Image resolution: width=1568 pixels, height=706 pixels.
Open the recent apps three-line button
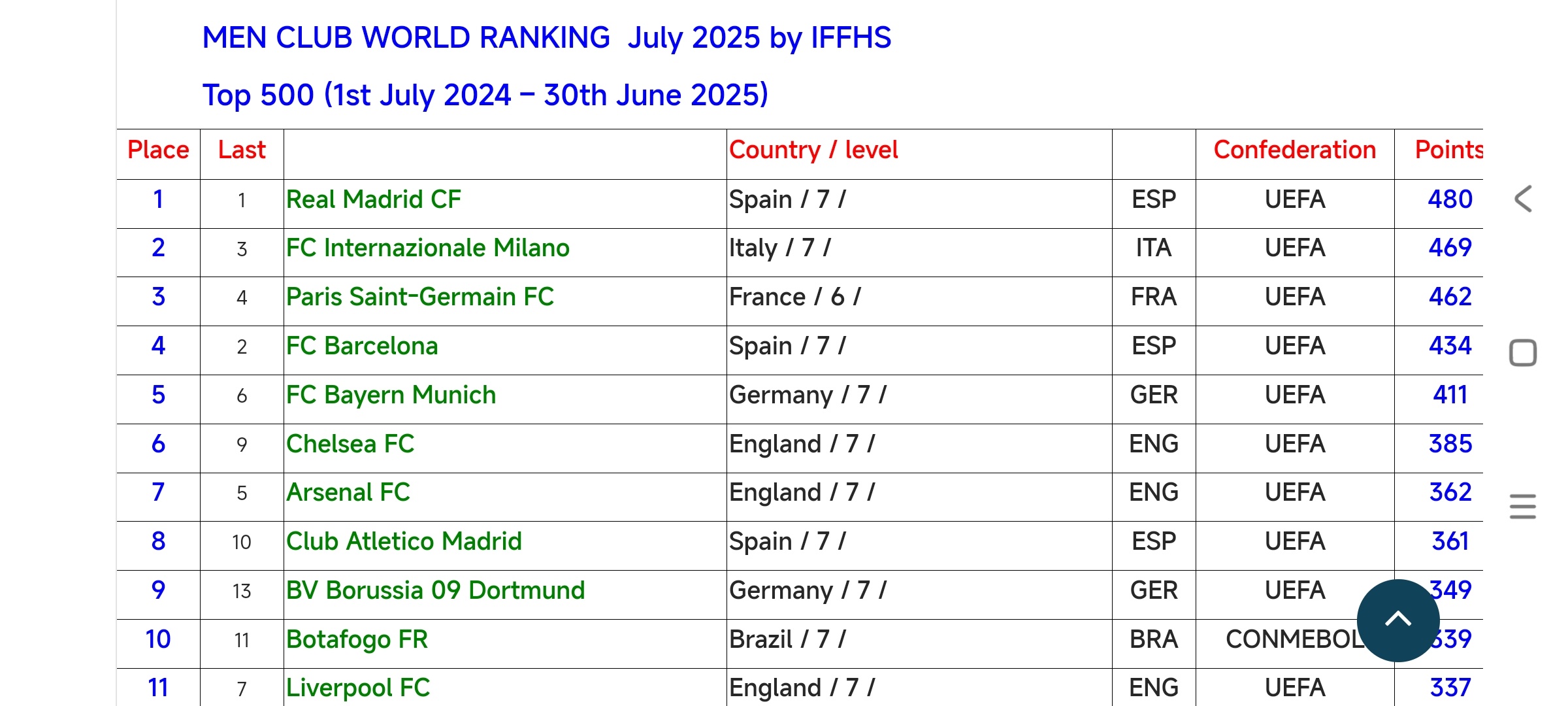tap(1523, 507)
